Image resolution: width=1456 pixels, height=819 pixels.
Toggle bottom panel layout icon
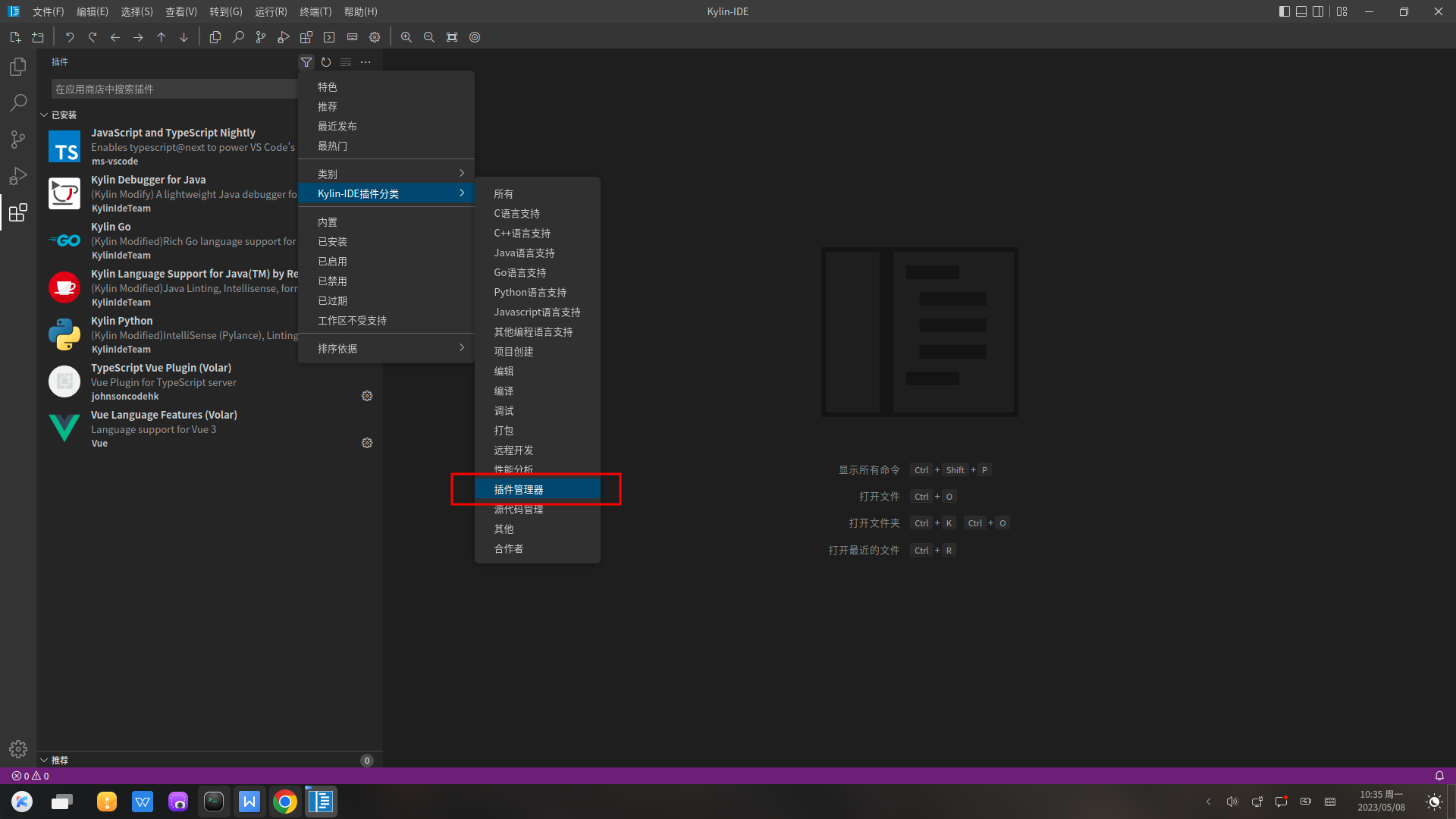tap(1301, 11)
